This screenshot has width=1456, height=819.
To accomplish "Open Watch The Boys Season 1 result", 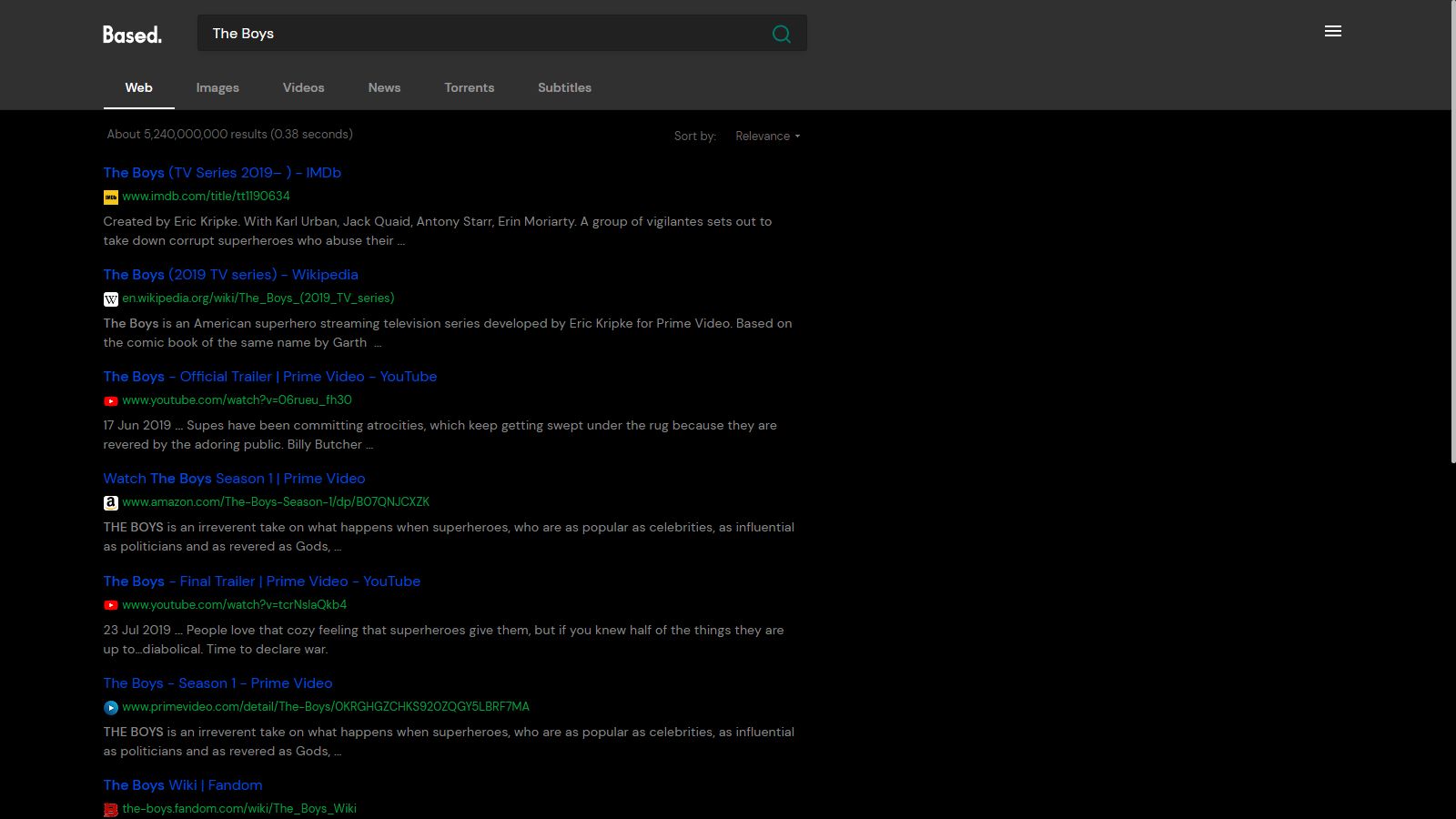I will pyautogui.click(x=234, y=479).
